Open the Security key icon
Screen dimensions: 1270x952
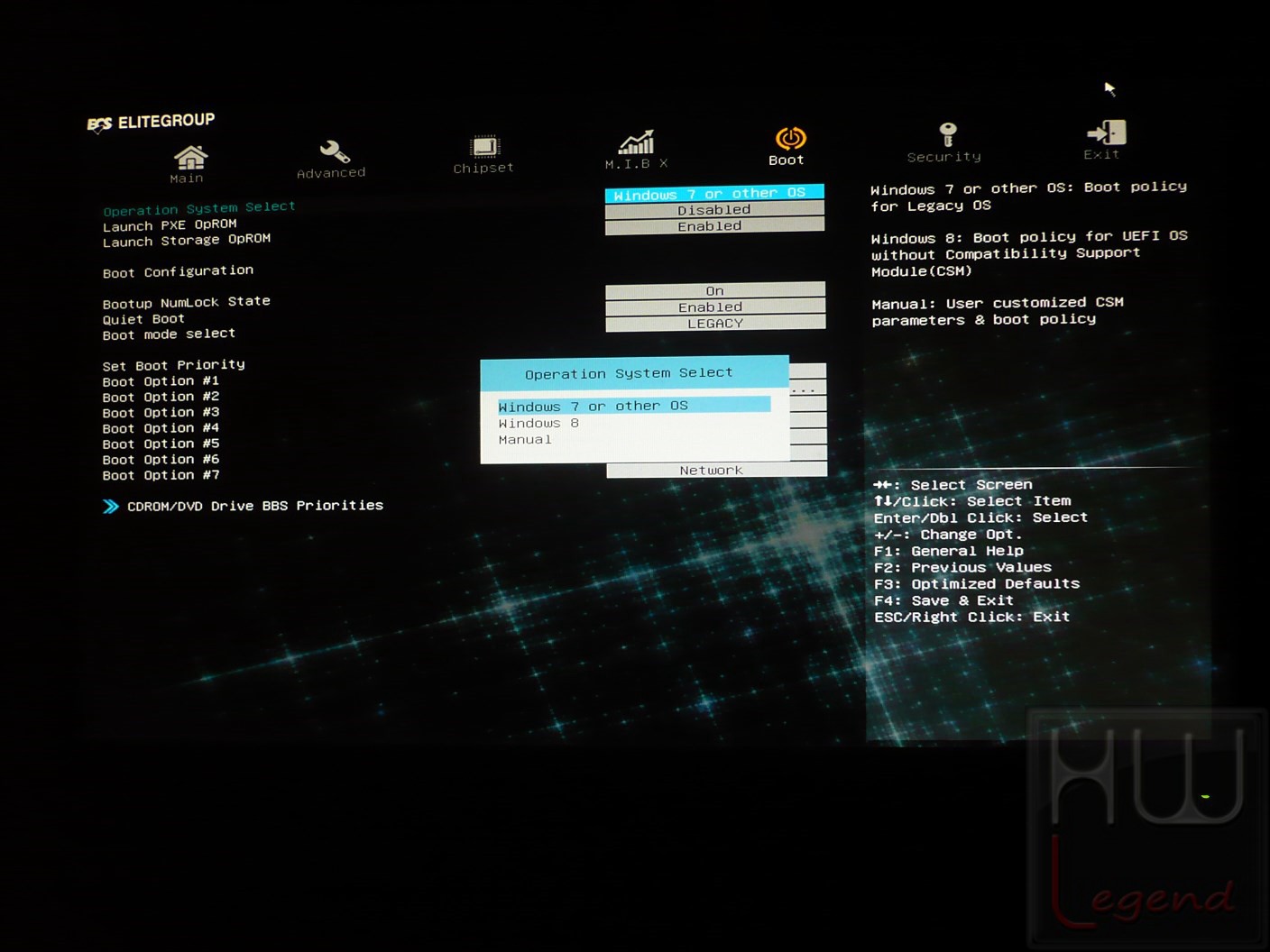(x=948, y=134)
